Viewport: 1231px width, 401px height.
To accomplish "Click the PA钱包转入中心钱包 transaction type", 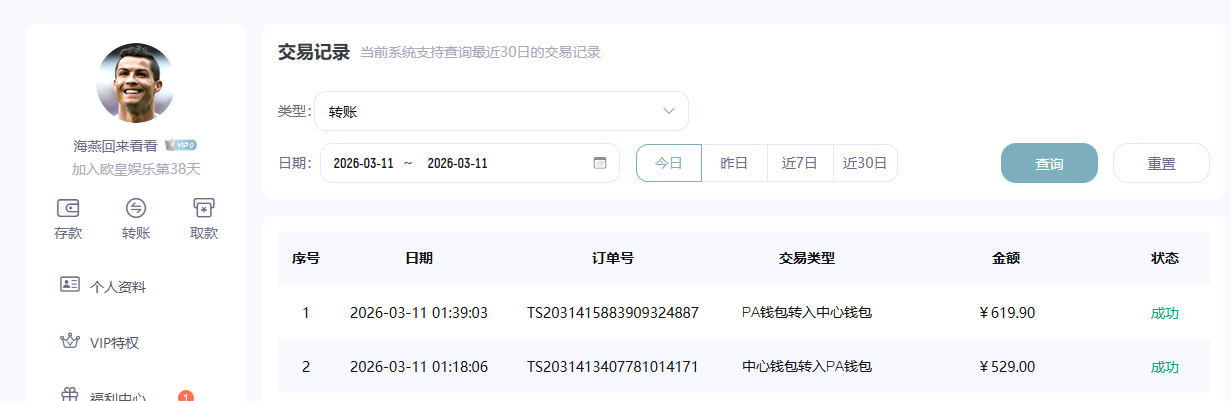I will (x=807, y=313).
